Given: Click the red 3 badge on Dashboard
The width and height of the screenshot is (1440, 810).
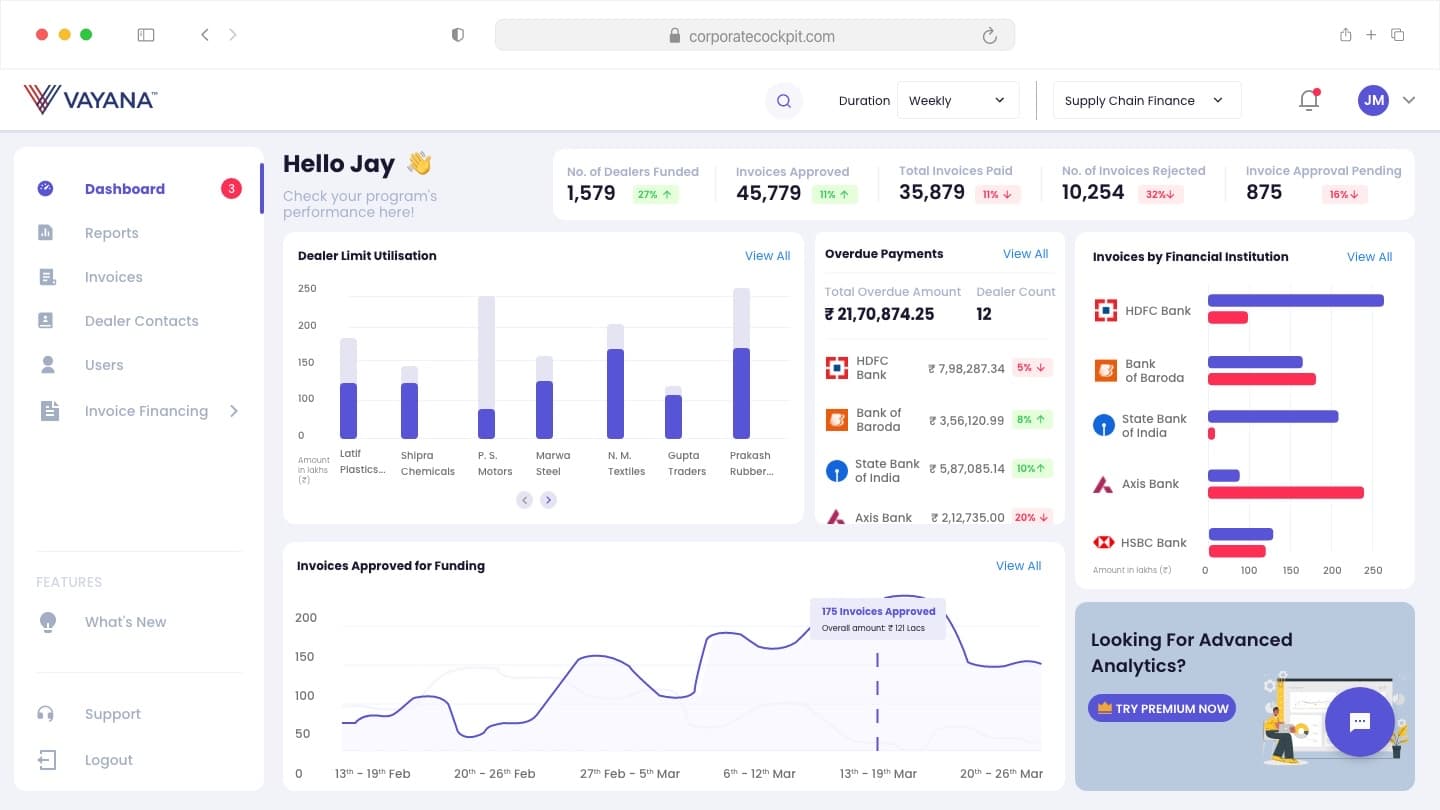Looking at the screenshot, I should click(x=231, y=188).
